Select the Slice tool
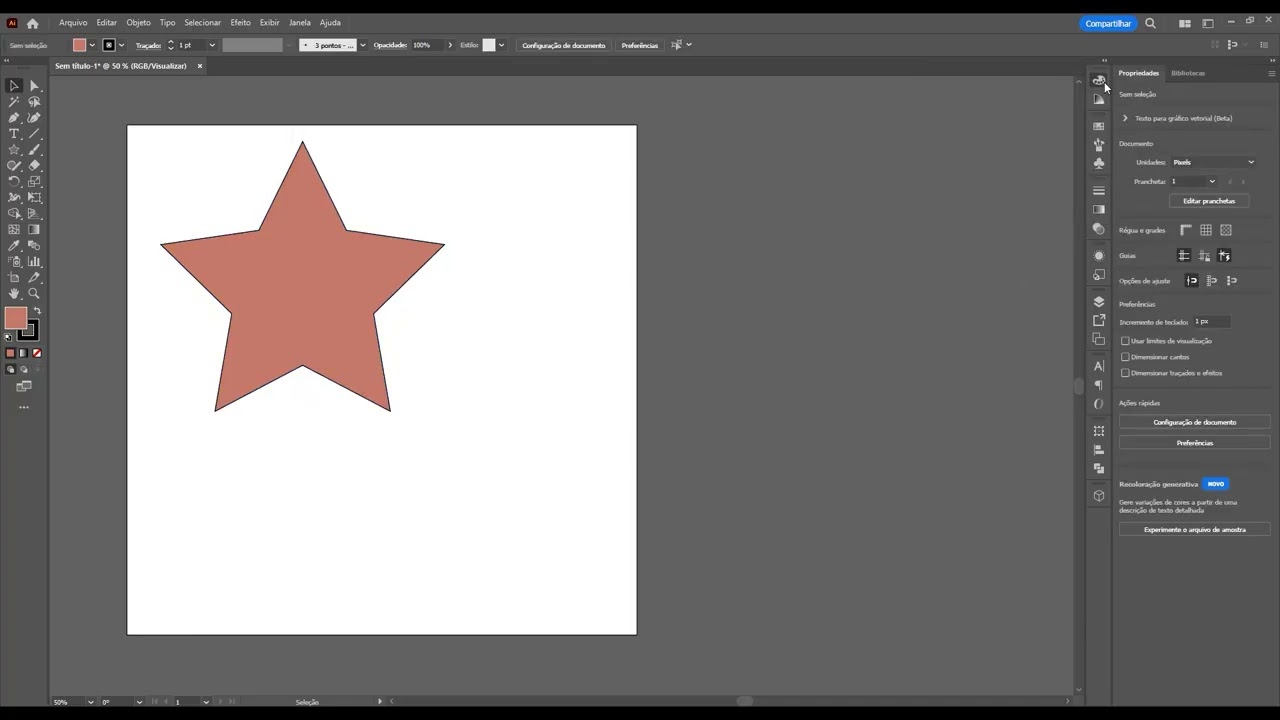The image size is (1280, 720). point(34,278)
